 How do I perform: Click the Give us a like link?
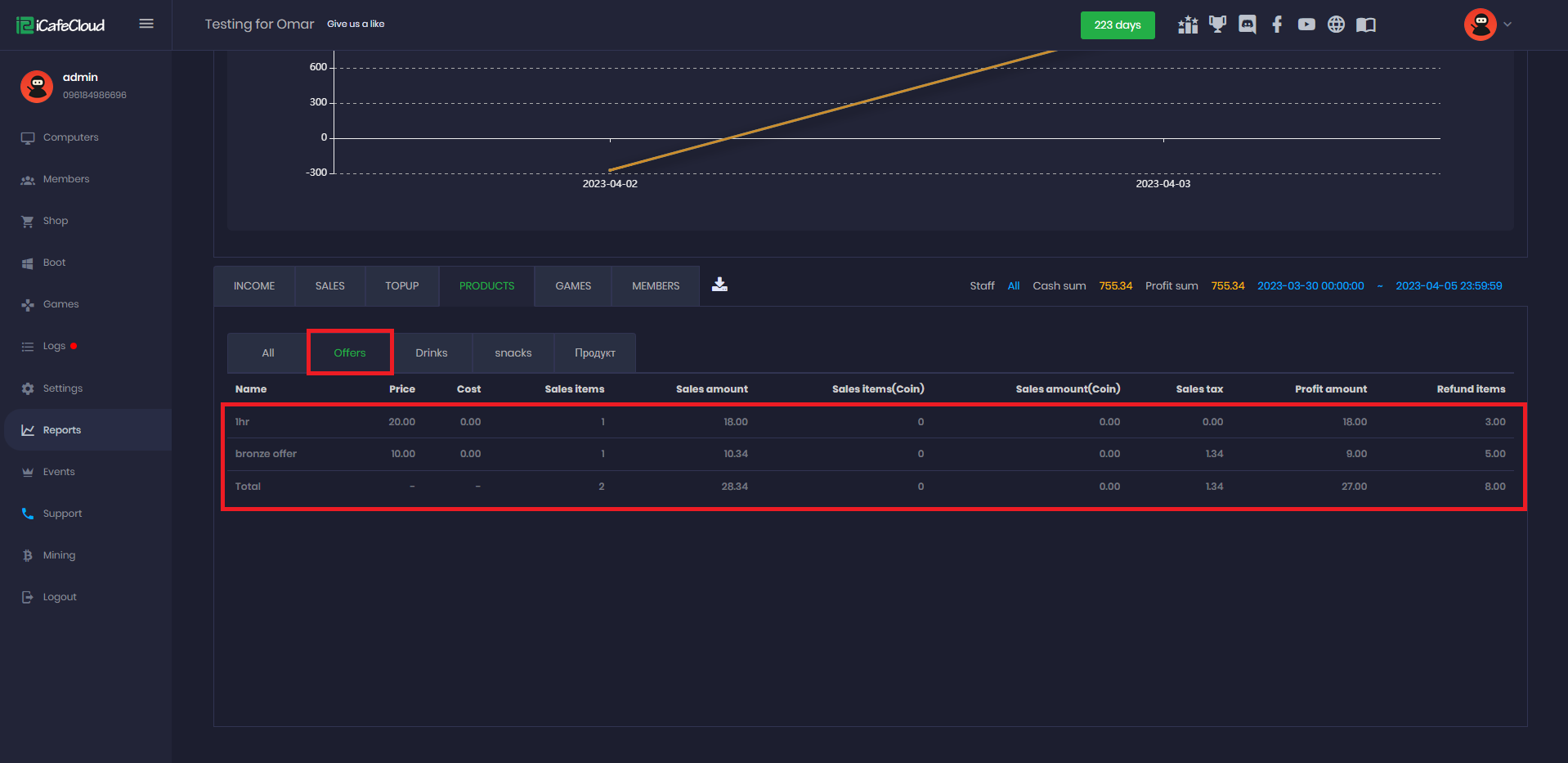[x=356, y=25]
